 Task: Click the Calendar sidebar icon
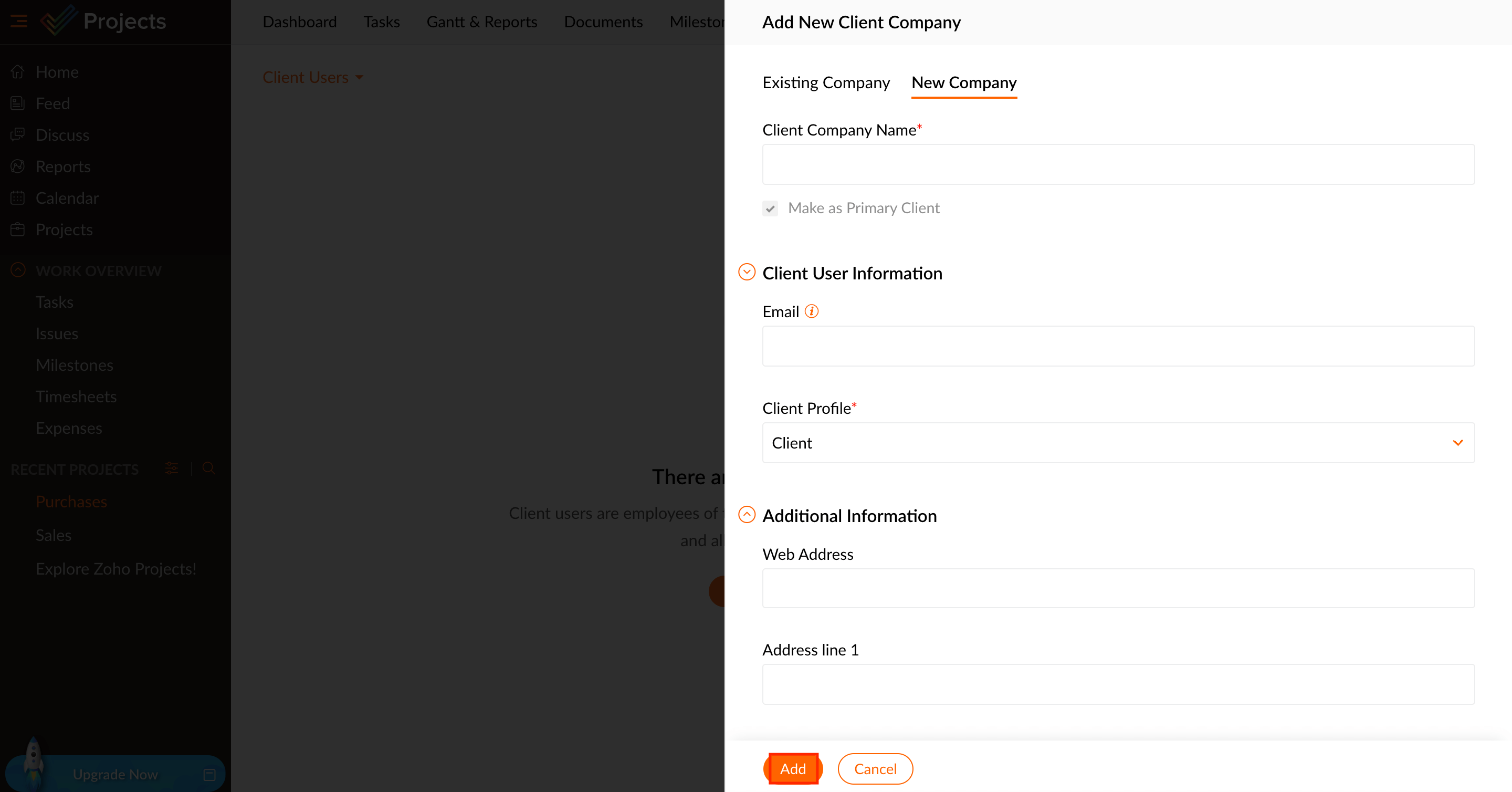[18, 198]
